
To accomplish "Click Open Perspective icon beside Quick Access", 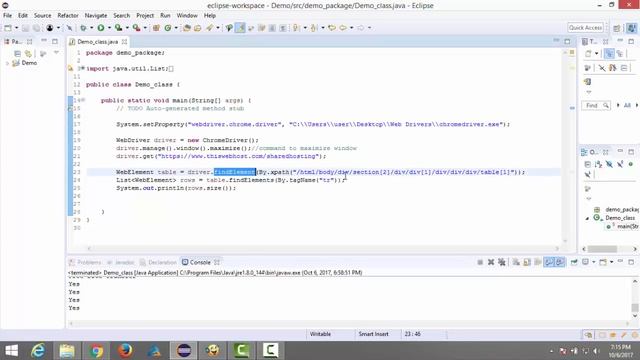I will (x=617, y=28).
